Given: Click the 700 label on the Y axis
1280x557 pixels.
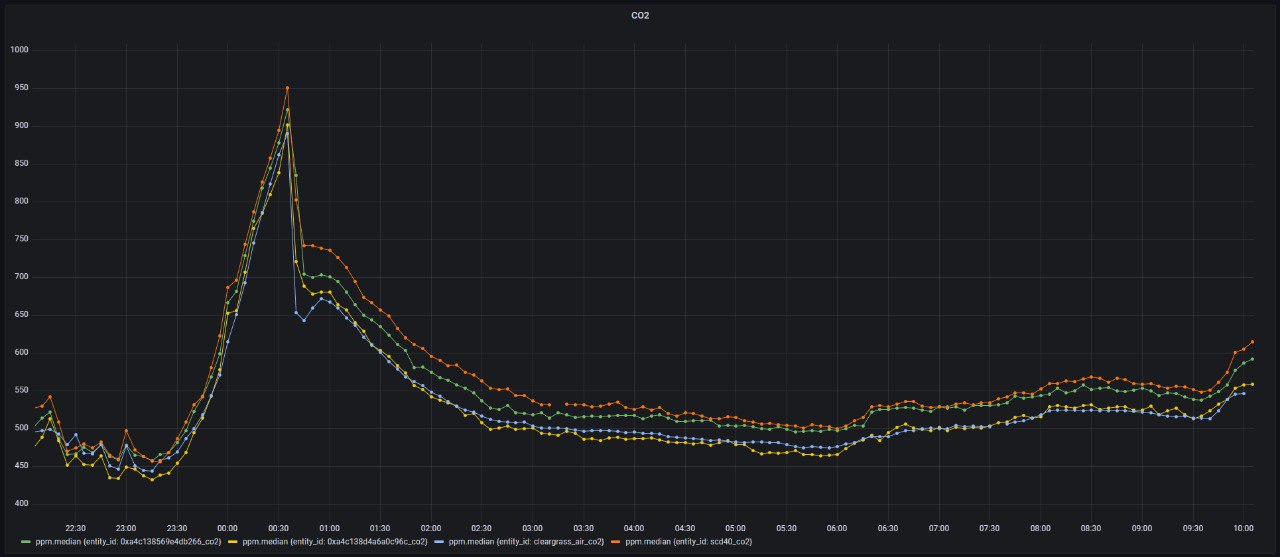Looking at the screenshot, I should point(19,277).
